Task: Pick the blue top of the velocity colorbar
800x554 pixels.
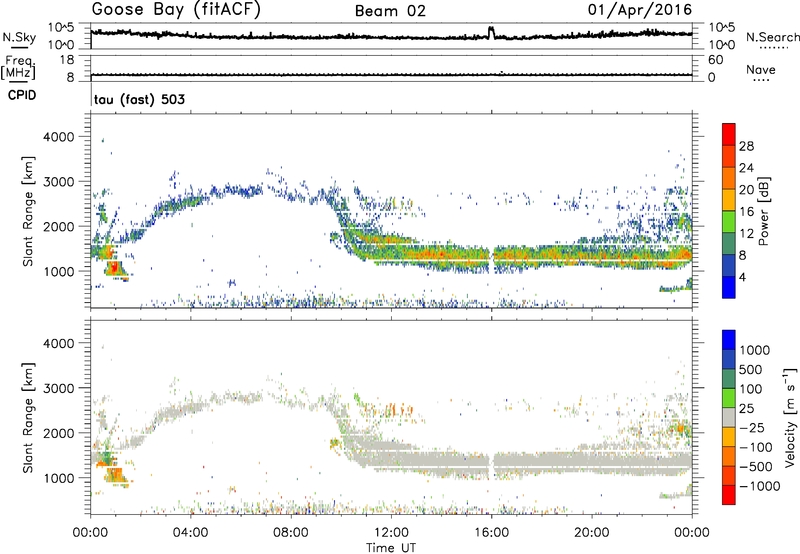Action: [729, 340]
